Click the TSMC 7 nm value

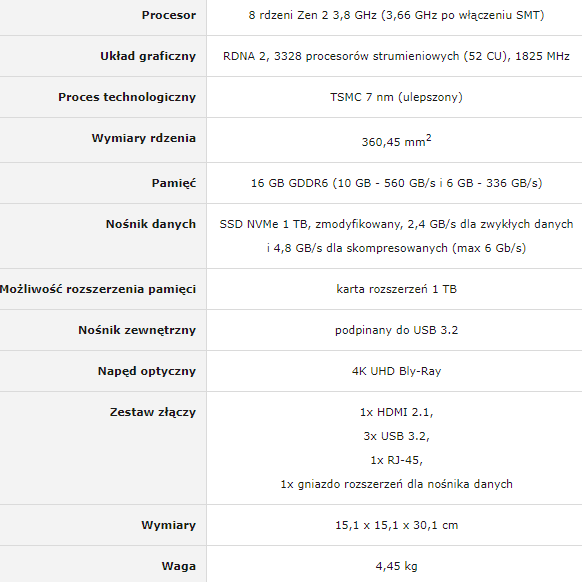pyautogui.click(x=396, y=97)
